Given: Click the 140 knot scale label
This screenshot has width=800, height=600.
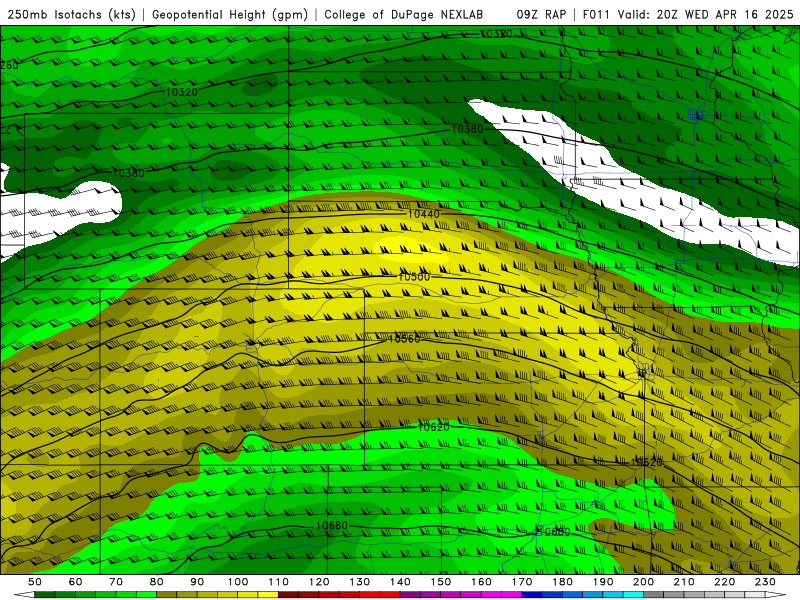Looking at the screenshot, I should [x=401, y=582].
